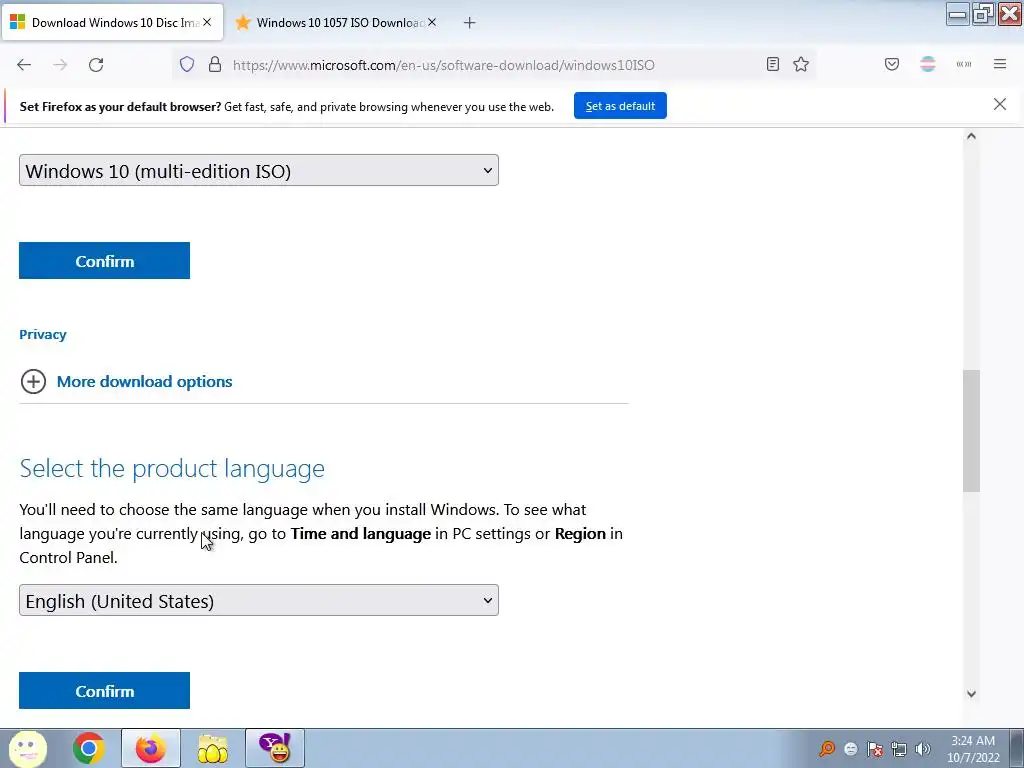Click the Show desktop strip beside the clock
Viewport: 1024px width, 768px height.
[x=1016, y=748]
